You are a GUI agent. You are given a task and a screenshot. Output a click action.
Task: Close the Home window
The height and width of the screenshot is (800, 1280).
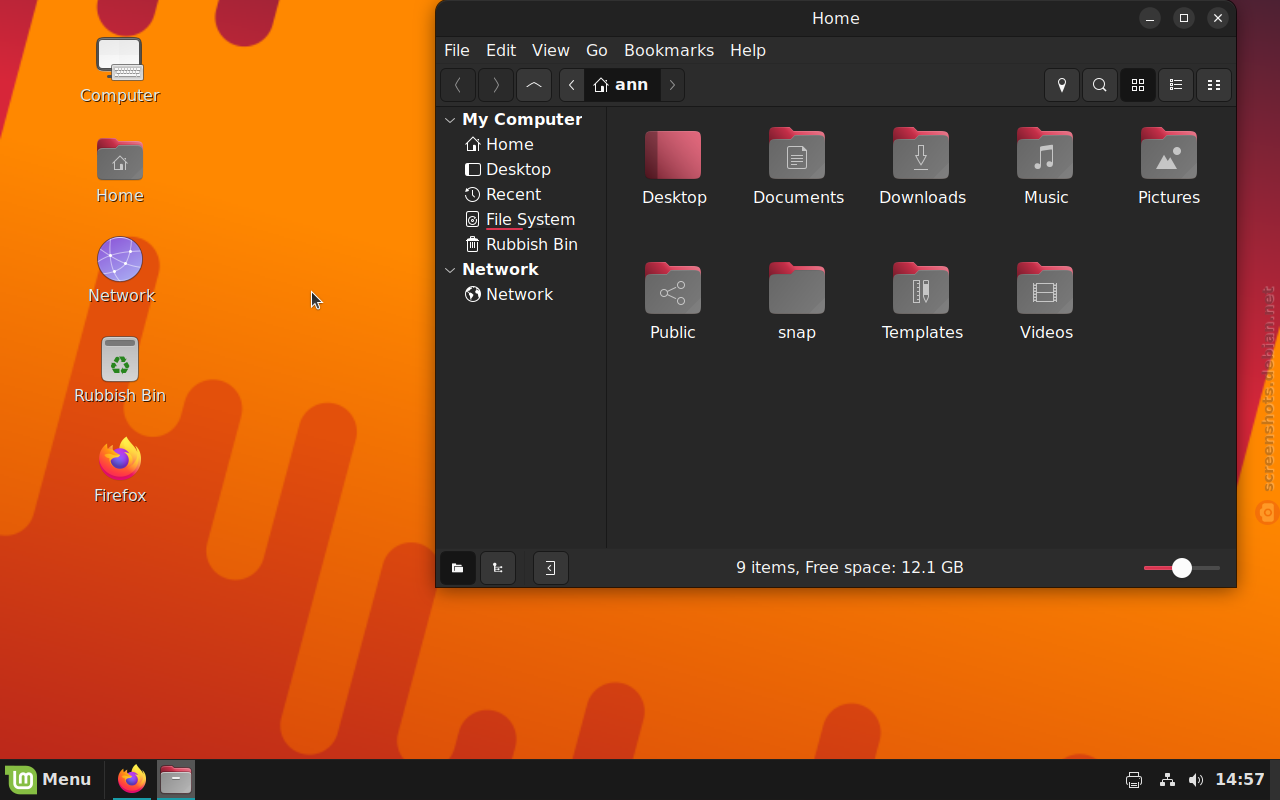point(1218,18)
